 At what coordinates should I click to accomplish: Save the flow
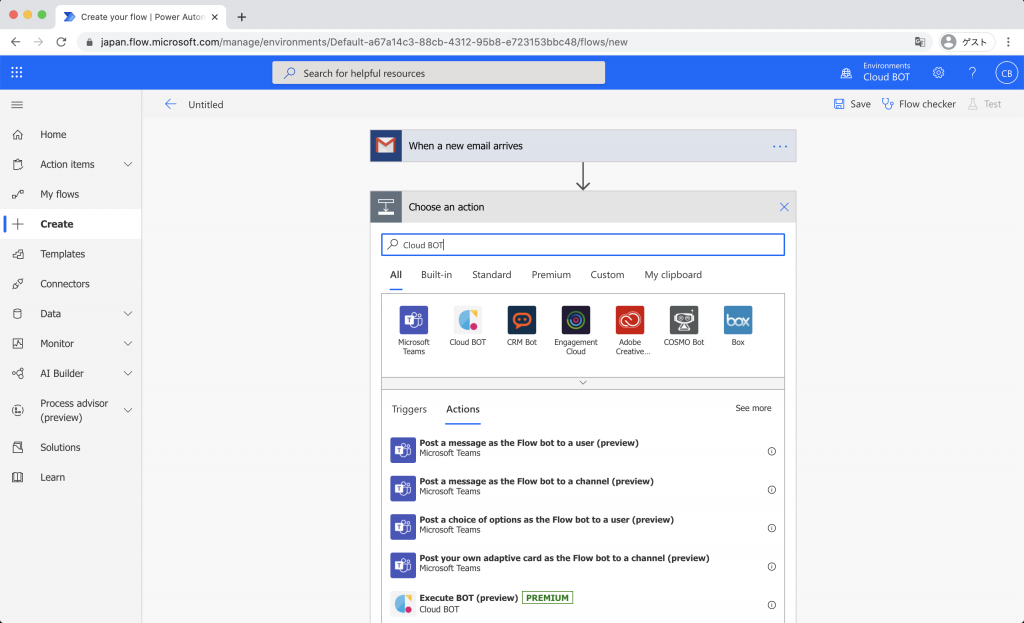click(852, 104)
